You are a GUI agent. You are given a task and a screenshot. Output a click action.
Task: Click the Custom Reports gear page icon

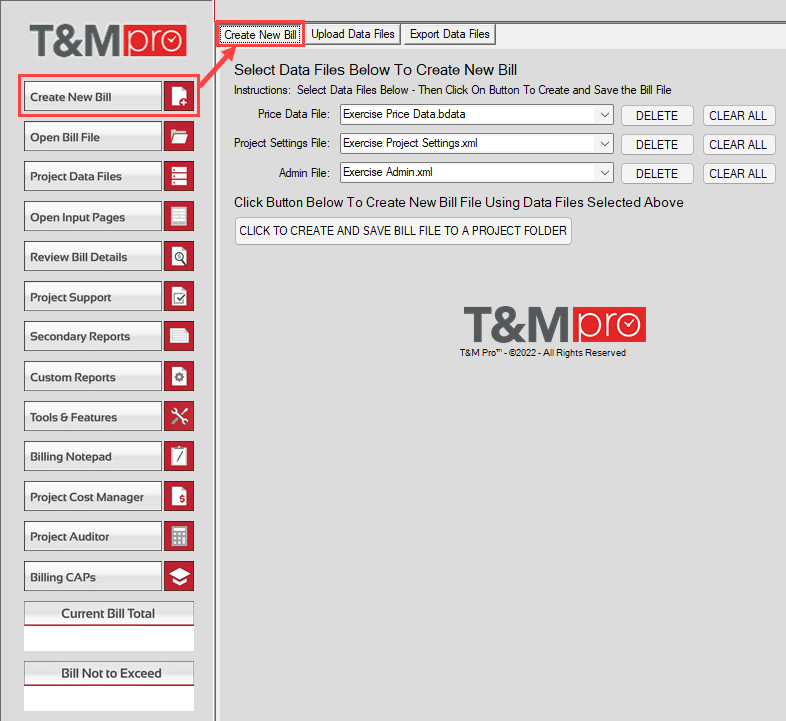click(x=179, y=376)
